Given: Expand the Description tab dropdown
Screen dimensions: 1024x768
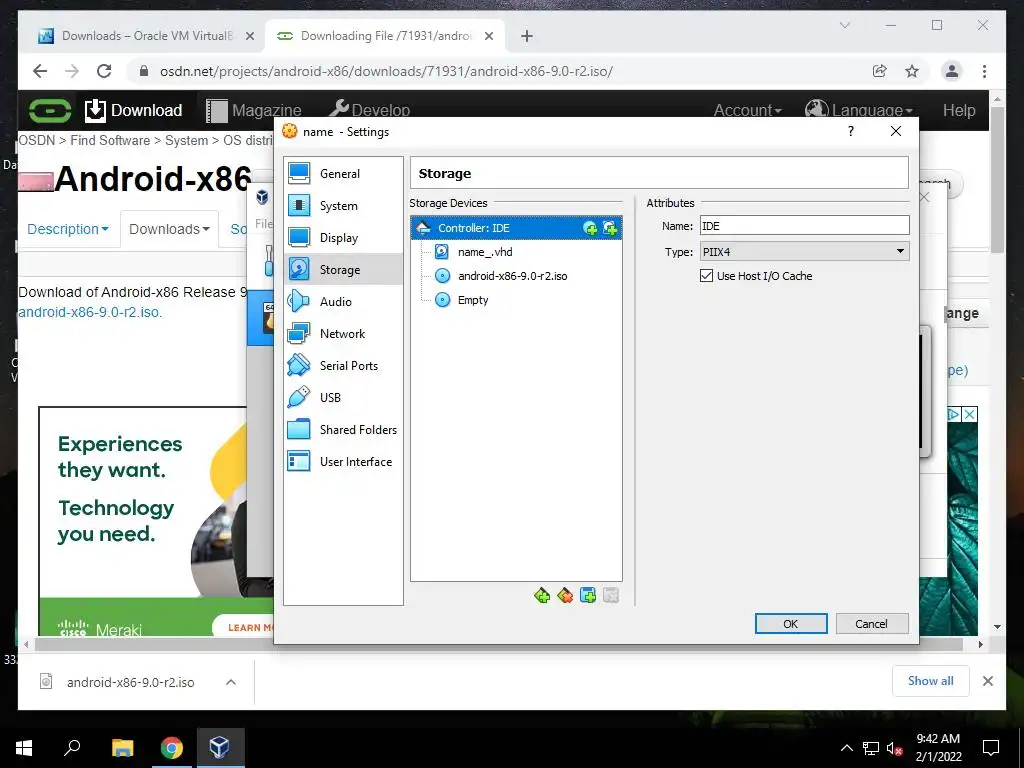Looking at the screenshot, I should coord(68,229).
